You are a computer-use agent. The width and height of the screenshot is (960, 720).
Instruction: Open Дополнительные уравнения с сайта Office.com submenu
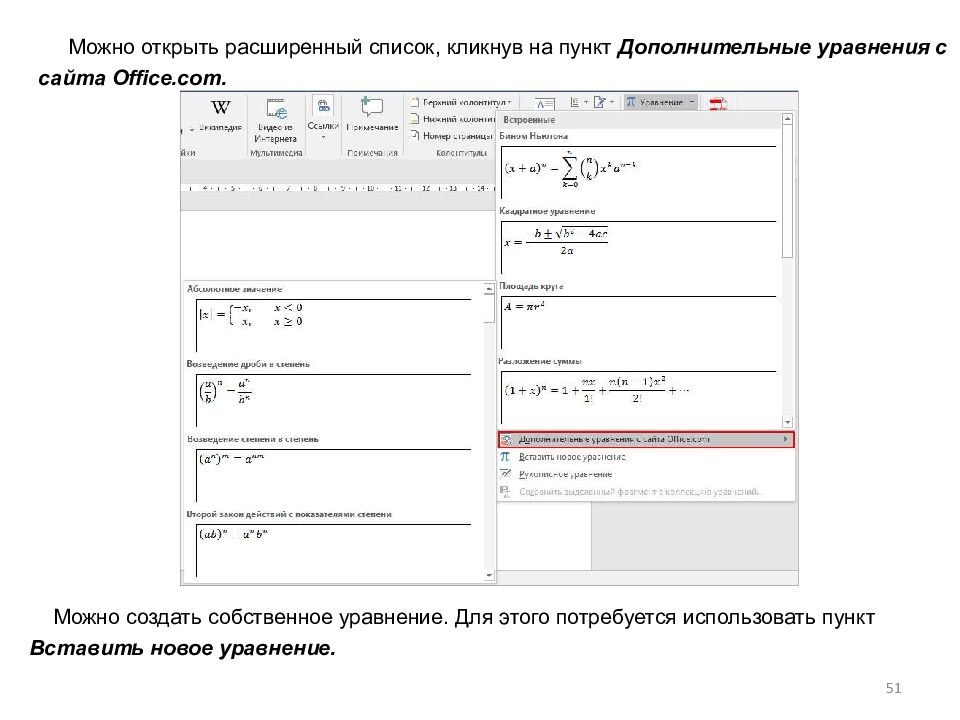click(646, 439)
